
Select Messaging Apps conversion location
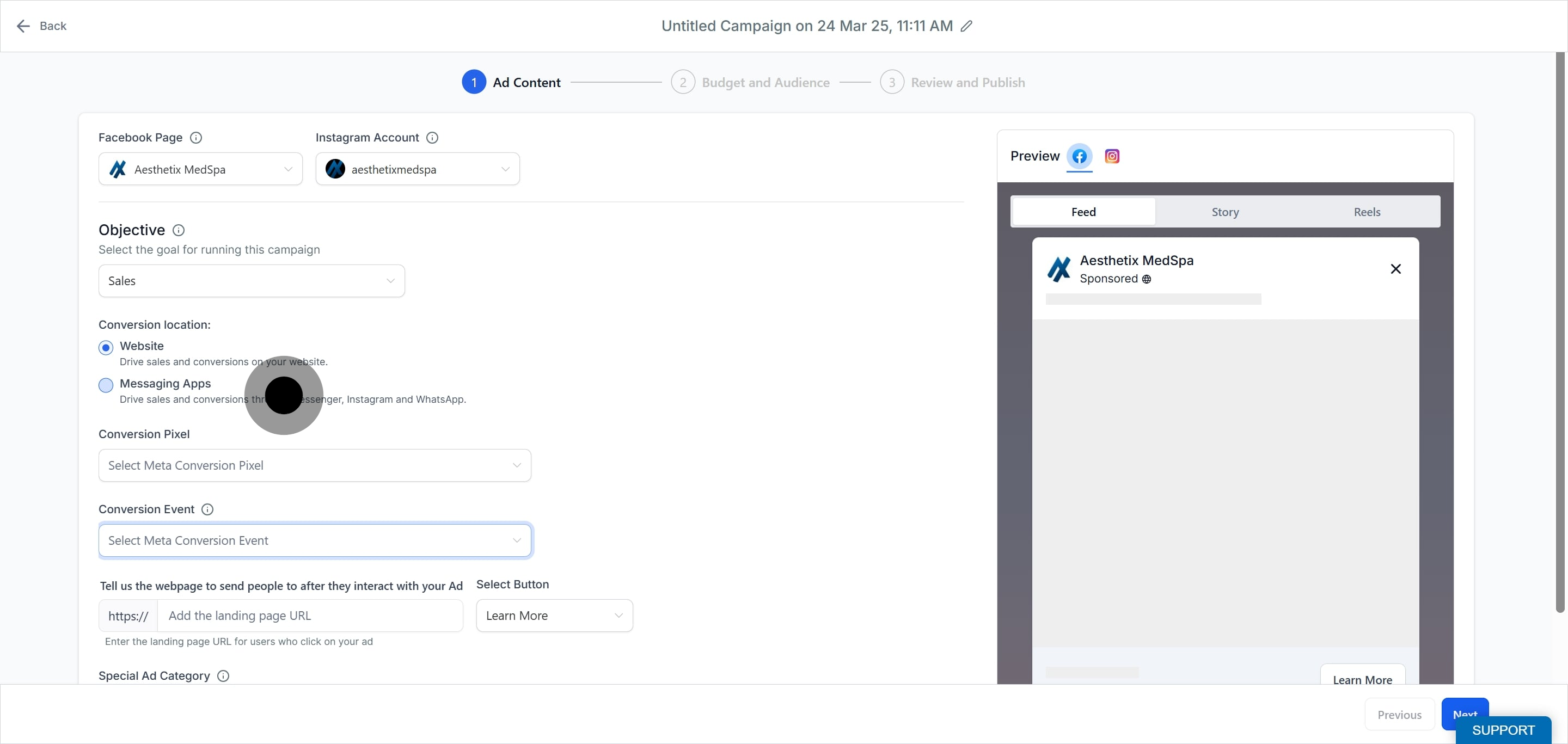[x=106, y=386]
